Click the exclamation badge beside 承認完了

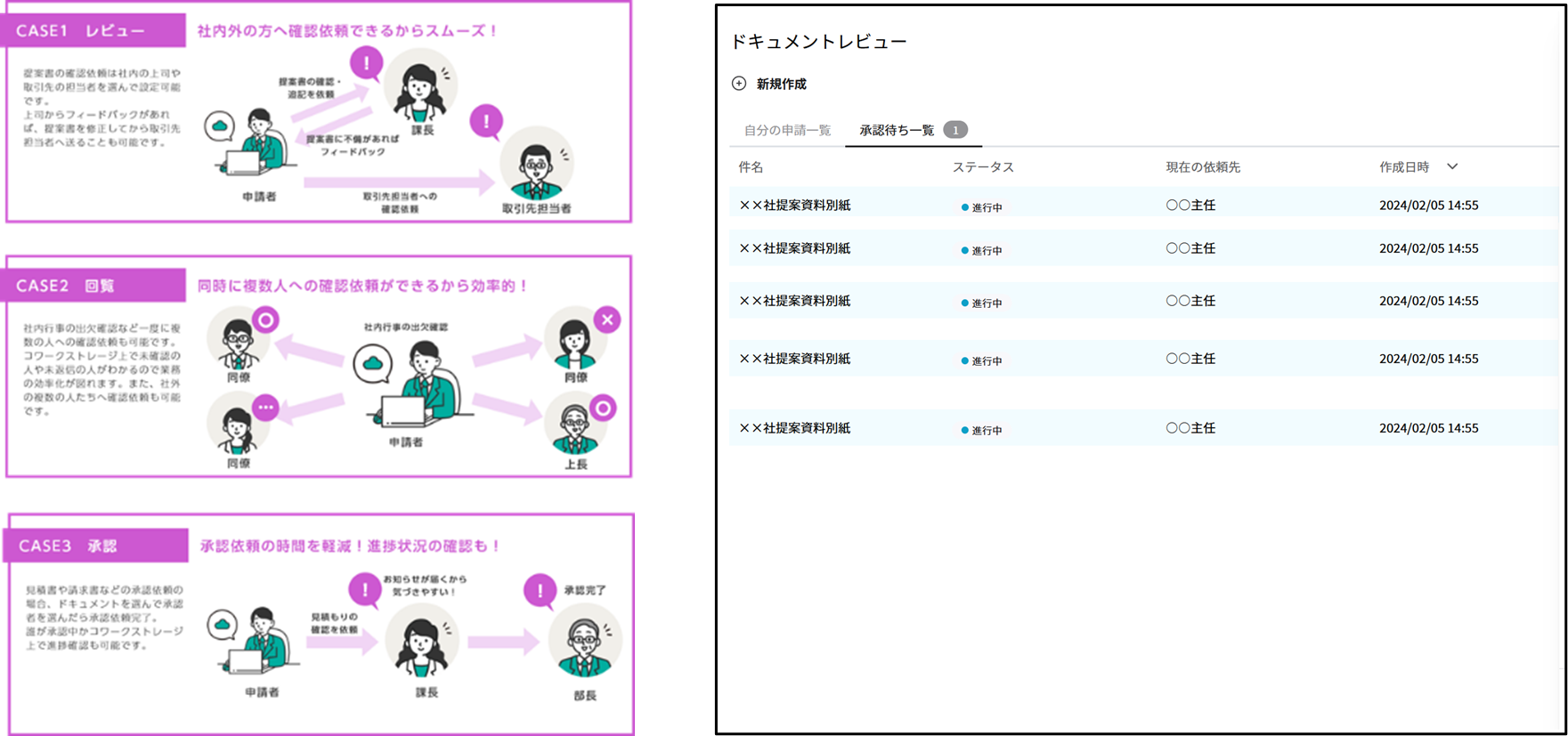(x=540, y=590)
